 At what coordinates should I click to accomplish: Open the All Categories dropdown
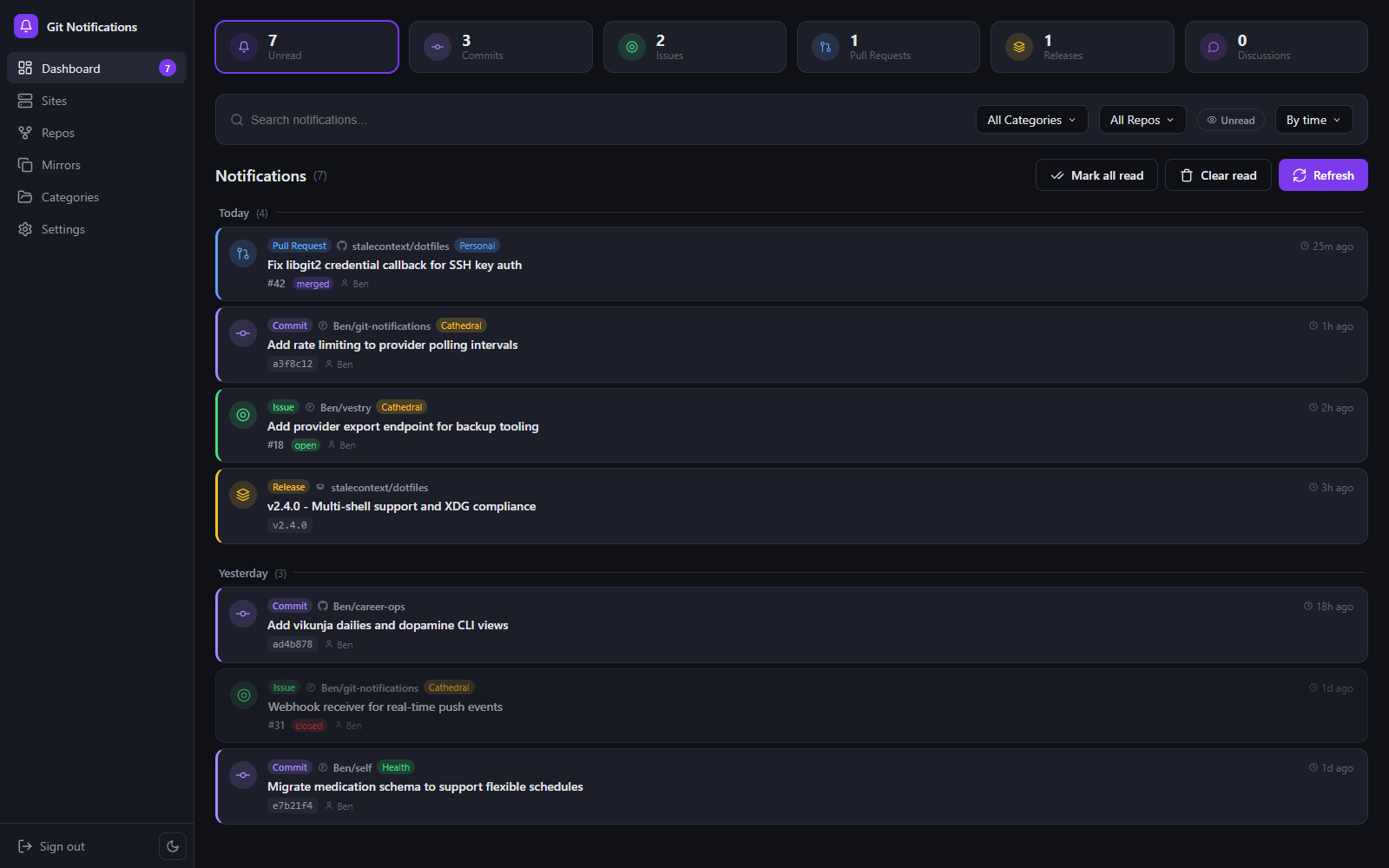click(x=1031, y=120)
